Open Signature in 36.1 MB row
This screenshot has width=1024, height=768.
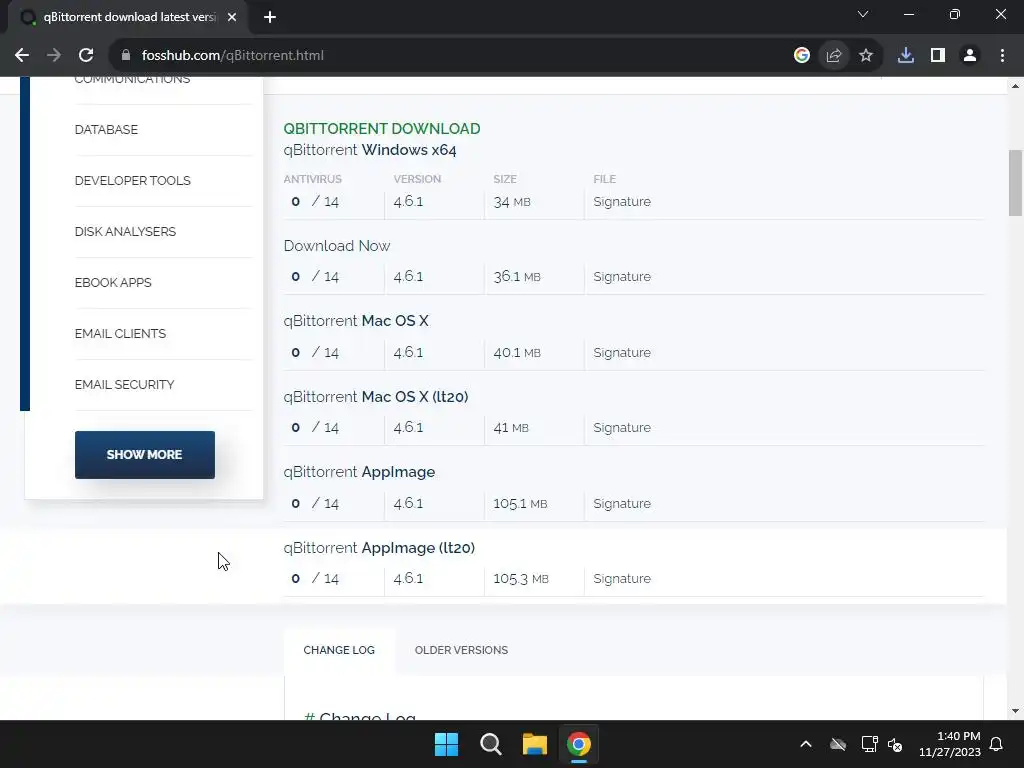pos(622,277)
